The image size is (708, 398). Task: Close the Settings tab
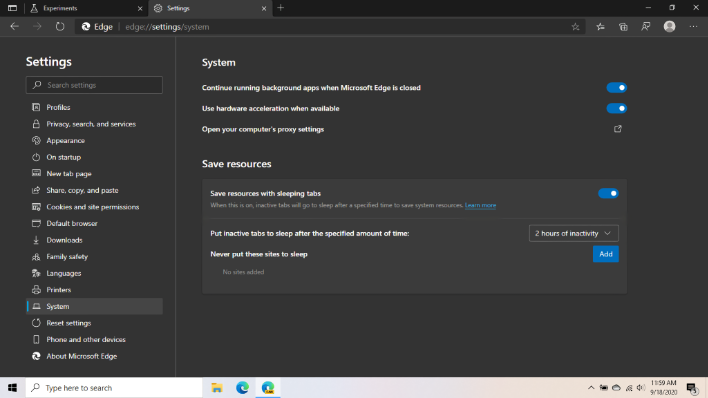point(264,8)
